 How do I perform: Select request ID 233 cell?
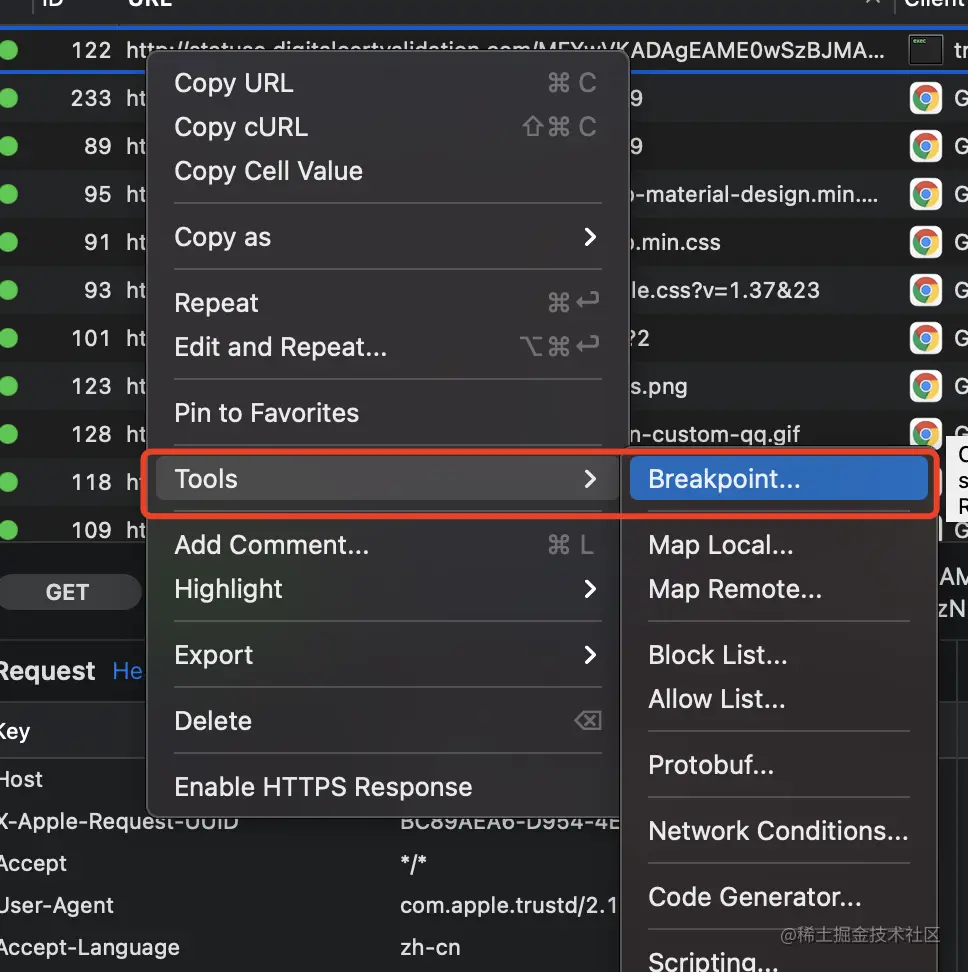point(90,98)
